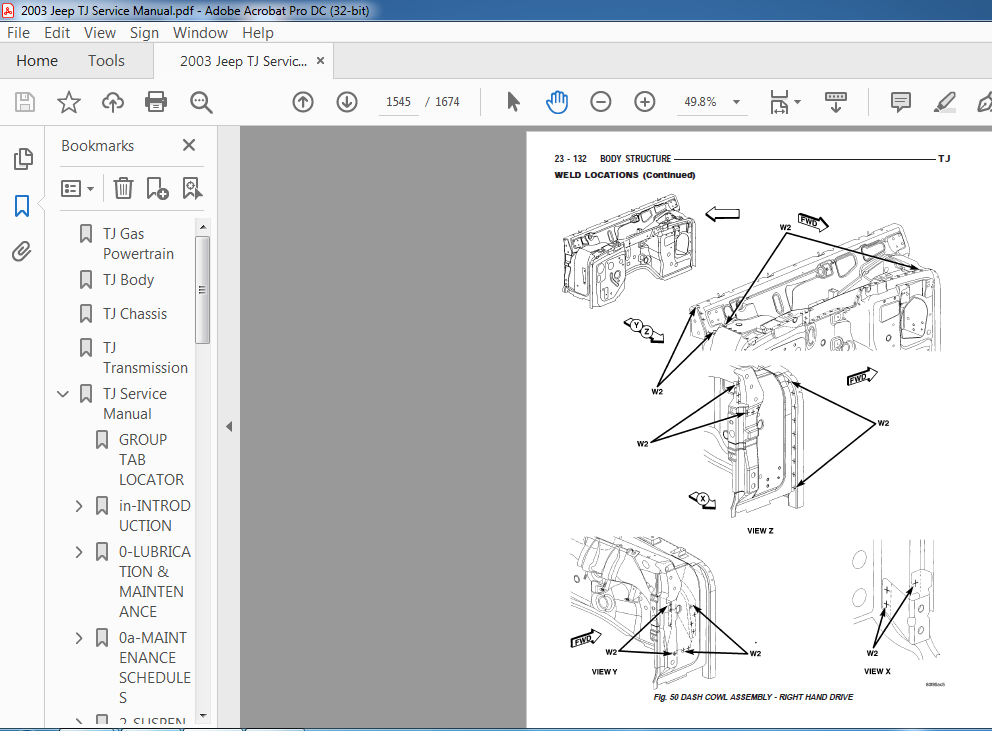The width and height of the screenshot is (992, 731).
Task: Click the scrolling mode read icon
Action: coord(836,102)
